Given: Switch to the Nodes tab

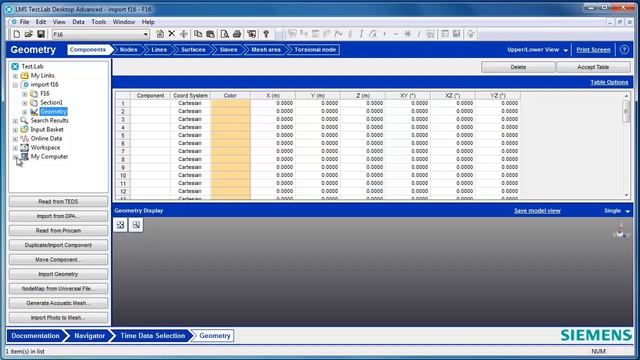Looking at the screenshot, I should (128, 50).
